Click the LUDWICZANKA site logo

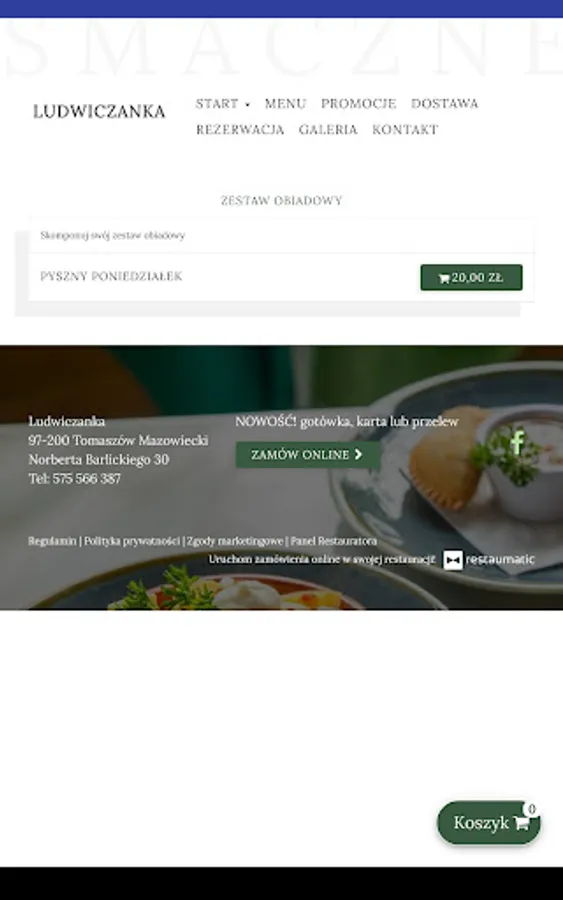[99, 111]
